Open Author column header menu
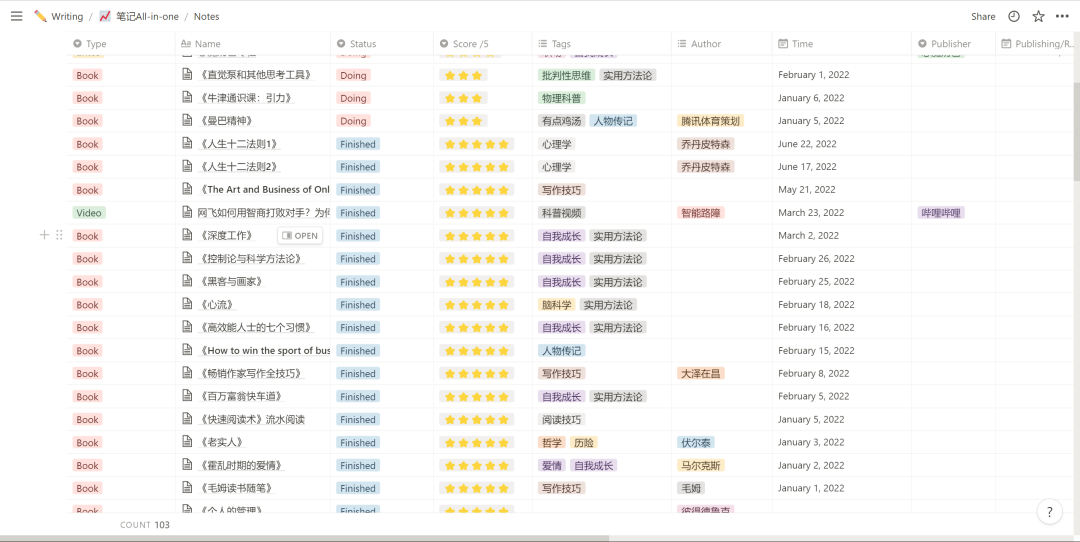 tap(722, 43)
